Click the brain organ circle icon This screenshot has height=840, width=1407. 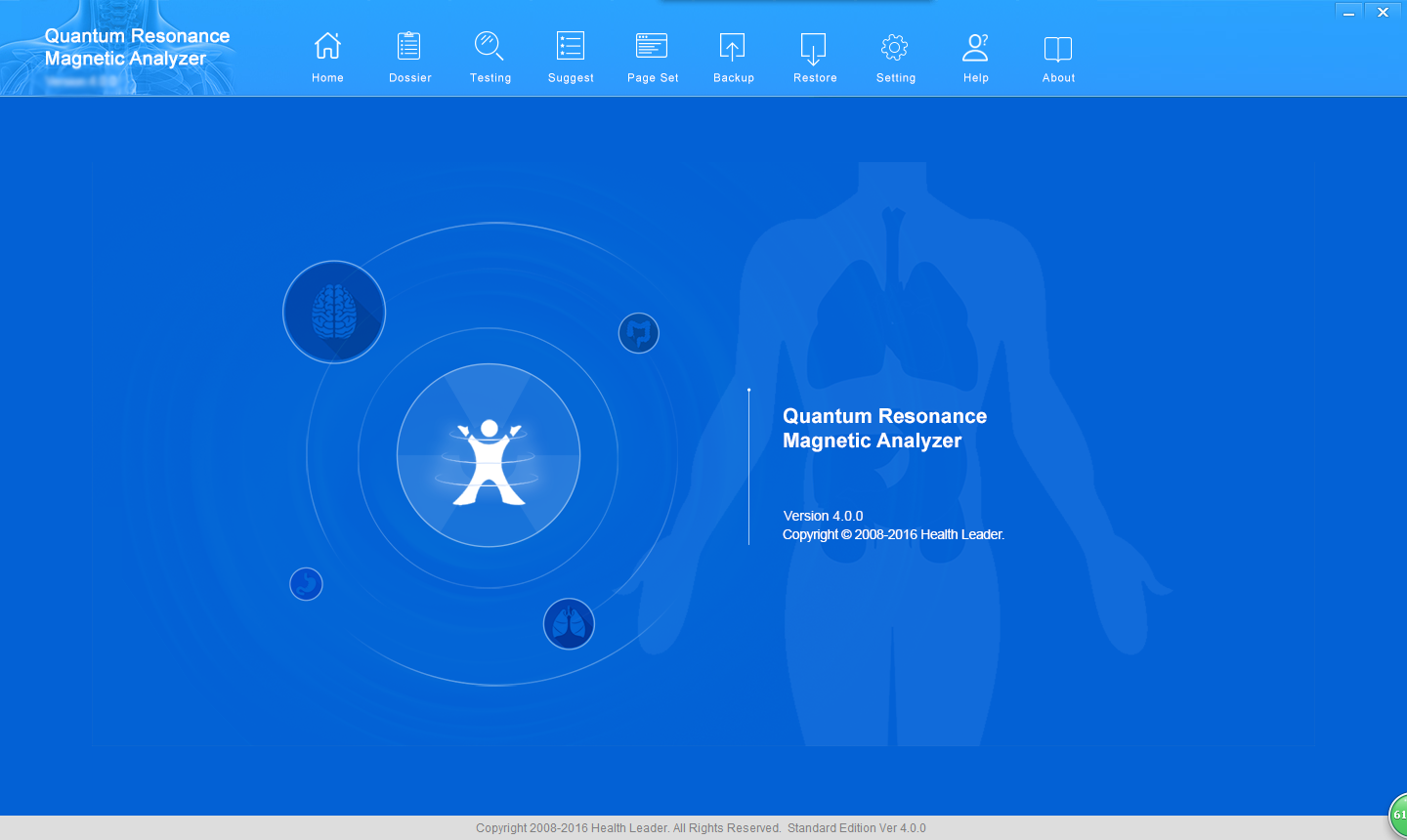[x=334, y=313]
